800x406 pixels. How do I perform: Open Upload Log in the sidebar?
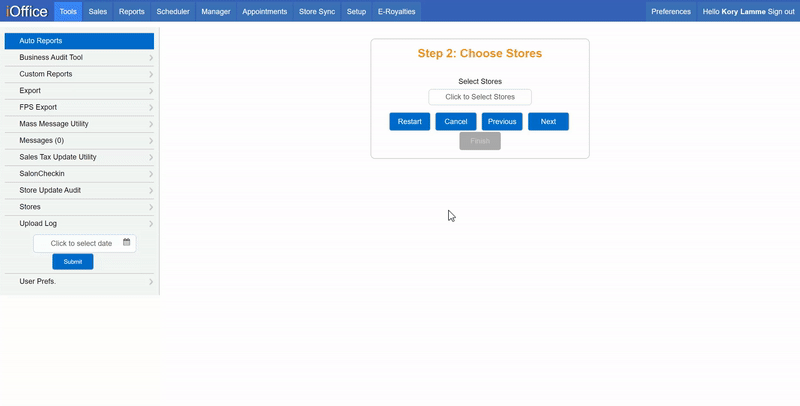tap(79, 223)
